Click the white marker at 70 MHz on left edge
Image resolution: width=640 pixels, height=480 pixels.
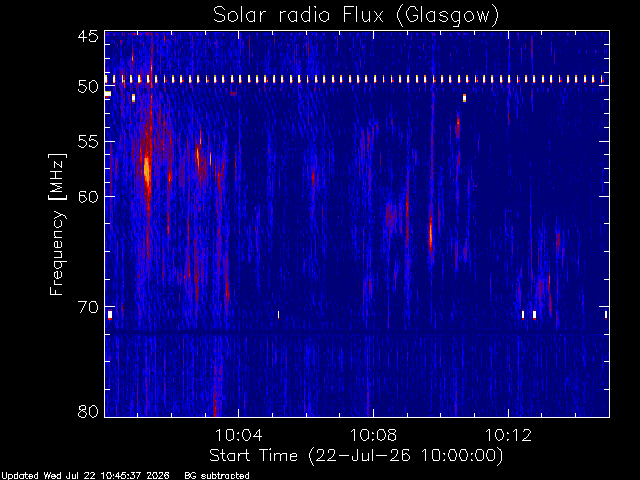[110, 314]
